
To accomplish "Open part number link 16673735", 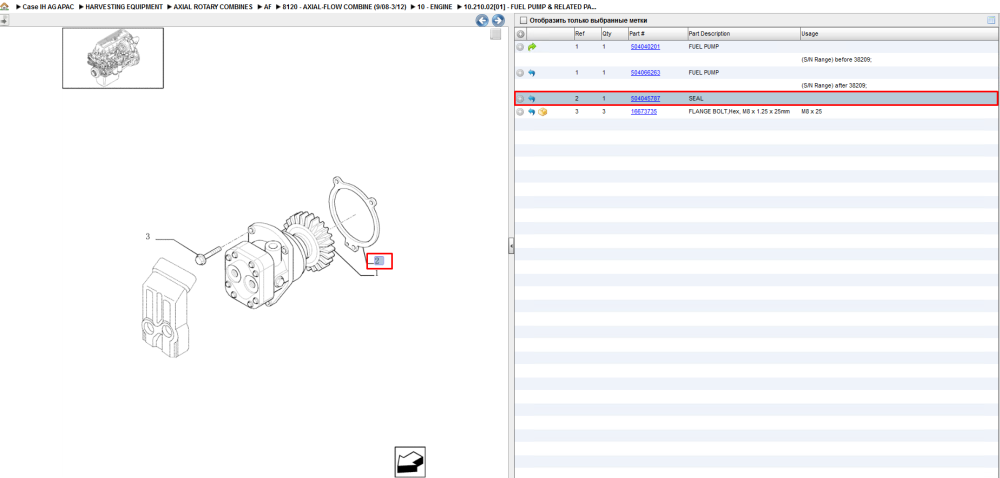I will [x=643, y=112].
